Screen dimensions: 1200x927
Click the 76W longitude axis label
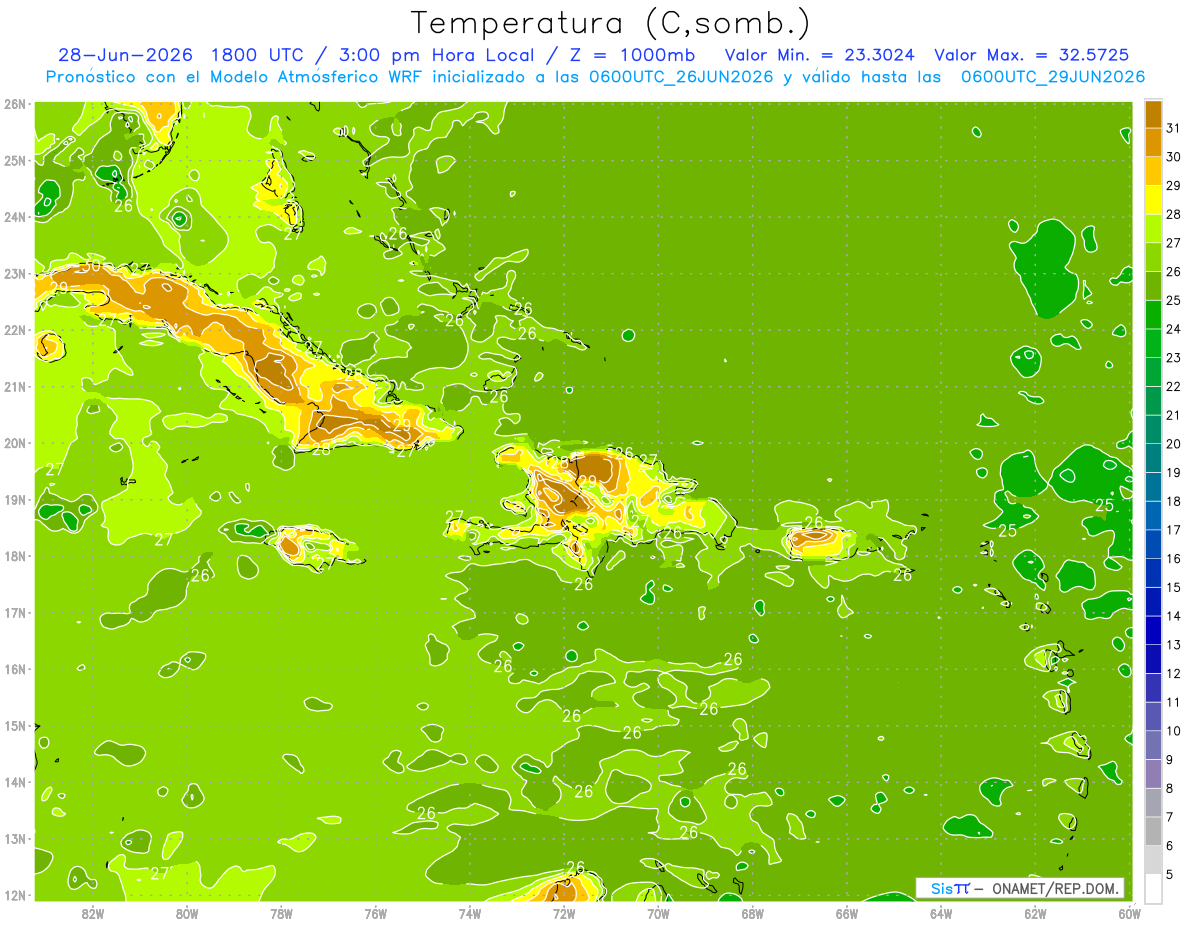click(x=376, y=912)
